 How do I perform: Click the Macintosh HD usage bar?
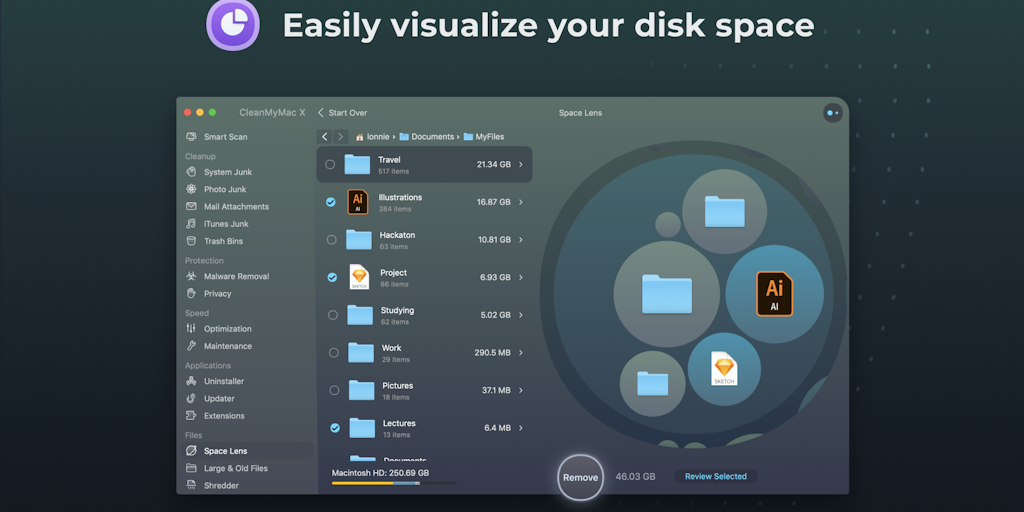pos(394,483)
